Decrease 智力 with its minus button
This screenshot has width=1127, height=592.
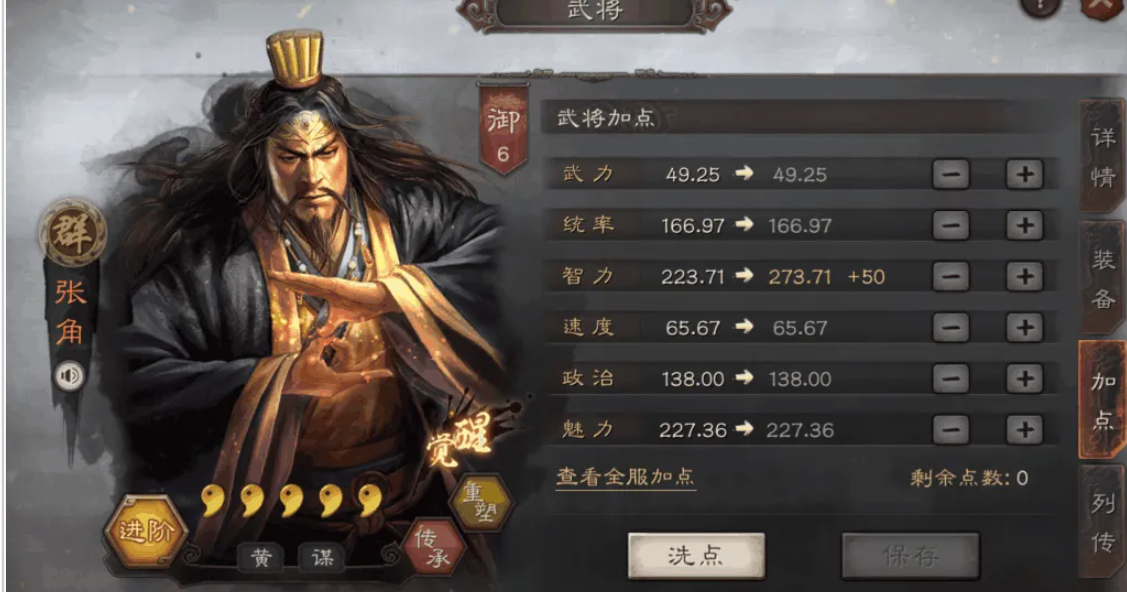tap(951, 277)
